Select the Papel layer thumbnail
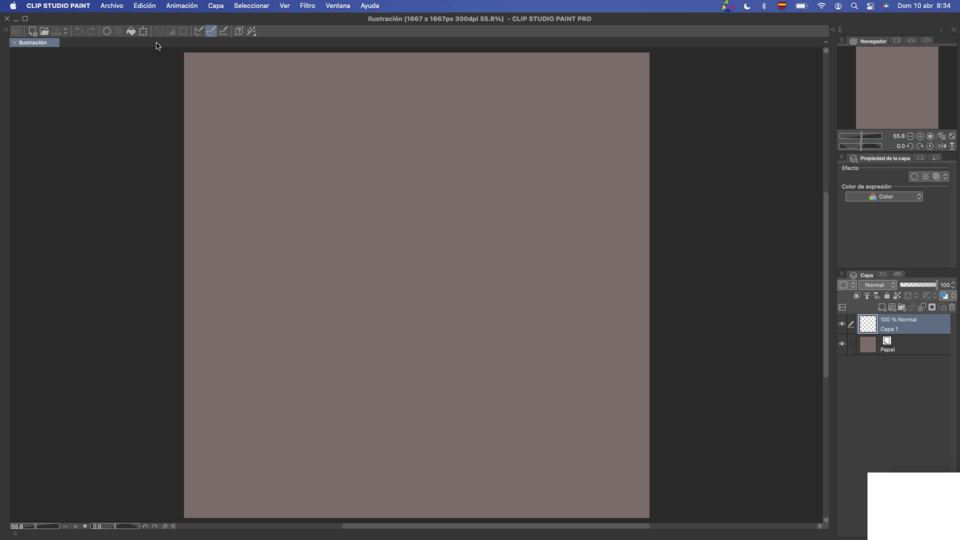The width and height of the screenshot is (960, 540). click(868, 345)
